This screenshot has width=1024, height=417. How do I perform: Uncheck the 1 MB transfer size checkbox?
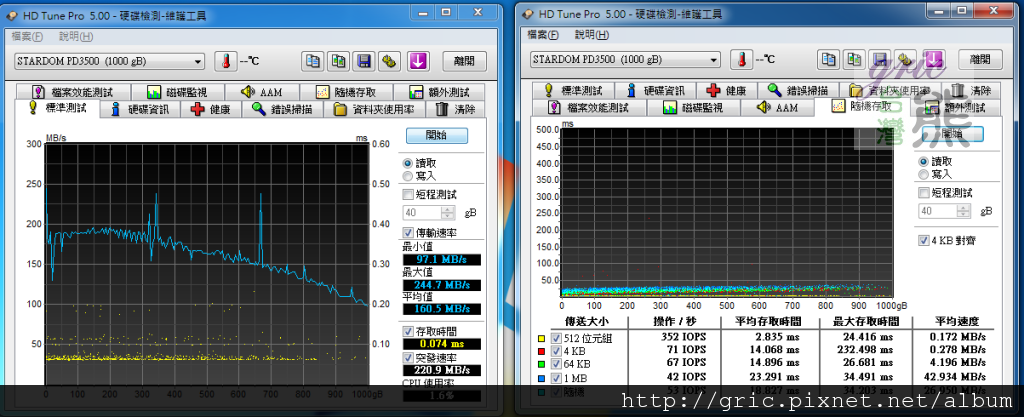click(556, 377)
